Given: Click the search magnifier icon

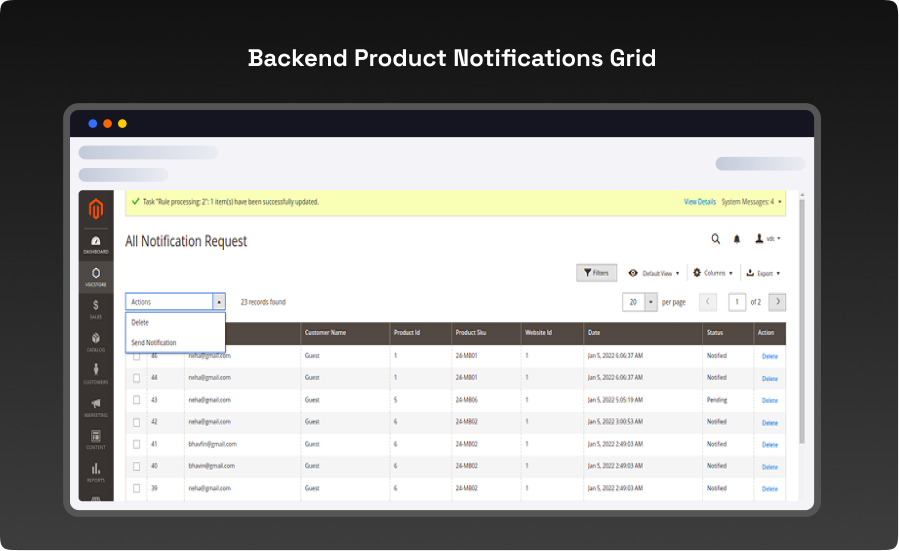Looking at the screenshot, I should click(x=715, y=239).
